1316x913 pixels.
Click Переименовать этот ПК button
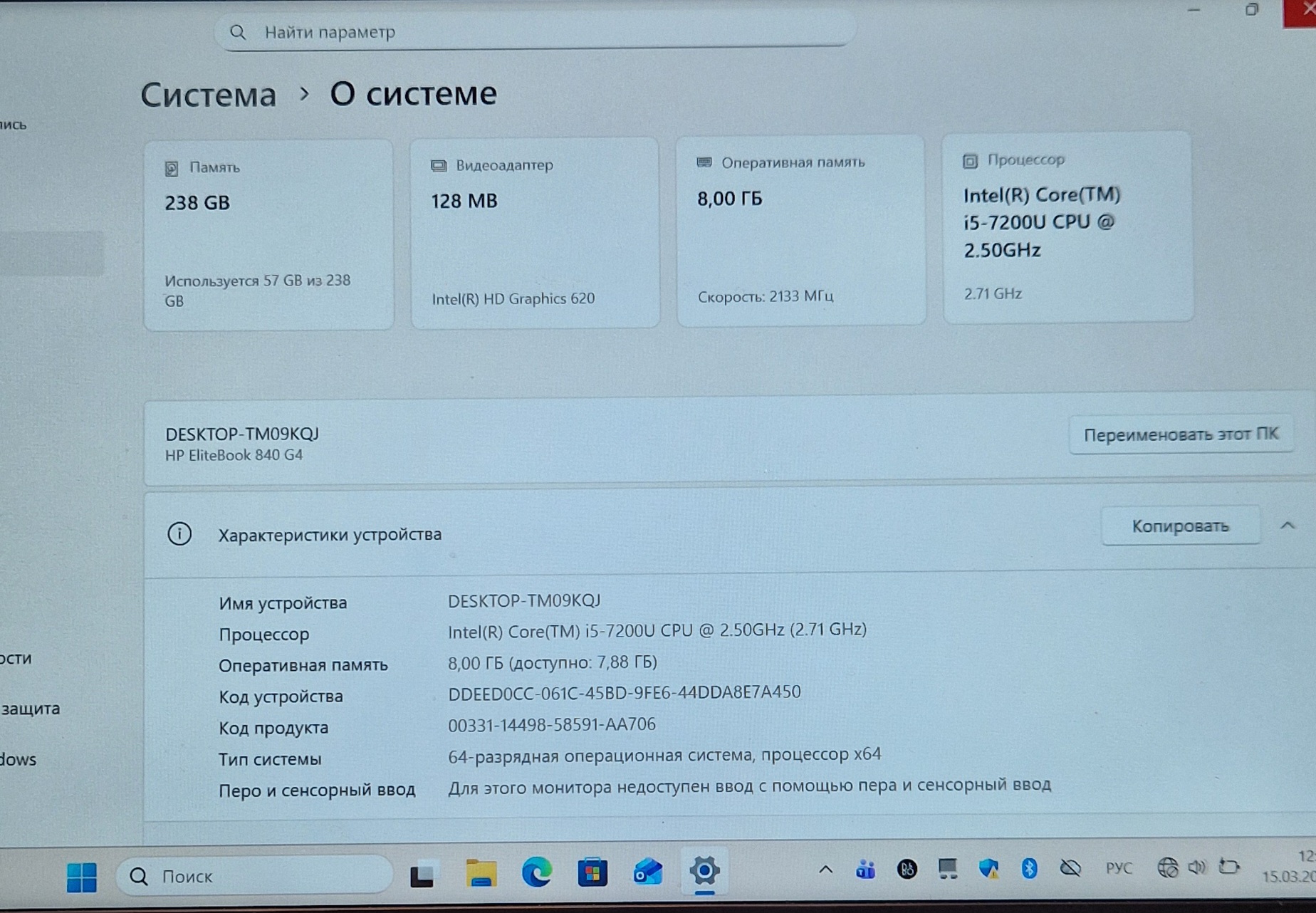click(1181, 434)
